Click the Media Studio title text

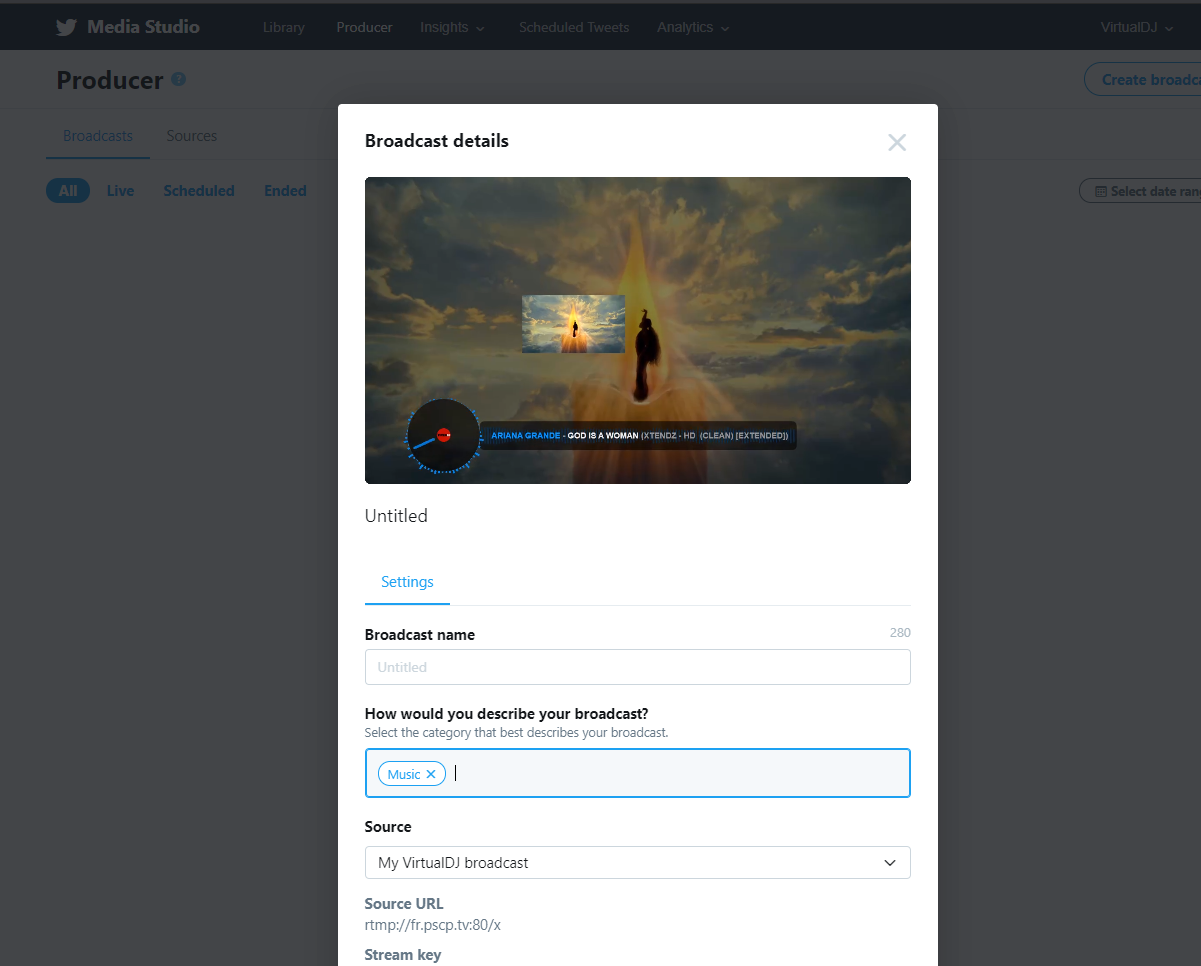pos(143,27)
